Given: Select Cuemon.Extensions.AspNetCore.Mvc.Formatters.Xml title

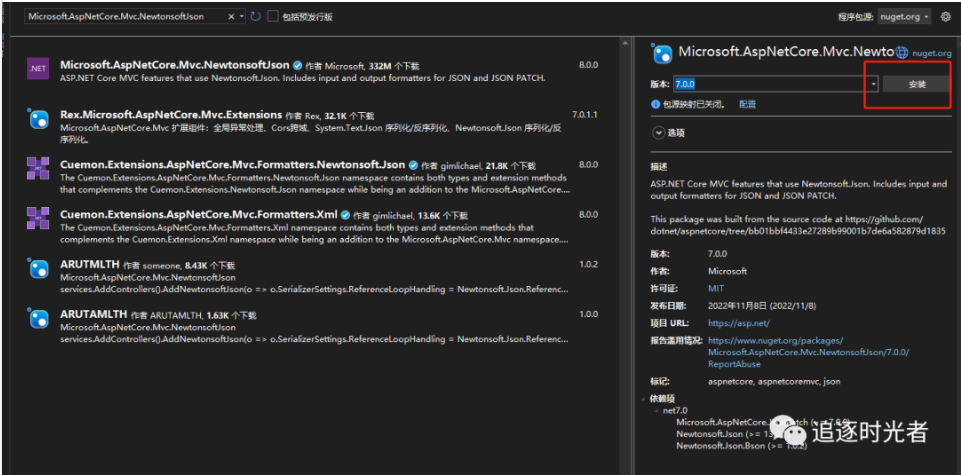Looking at the screenshot, I should [x=199, y=215].
